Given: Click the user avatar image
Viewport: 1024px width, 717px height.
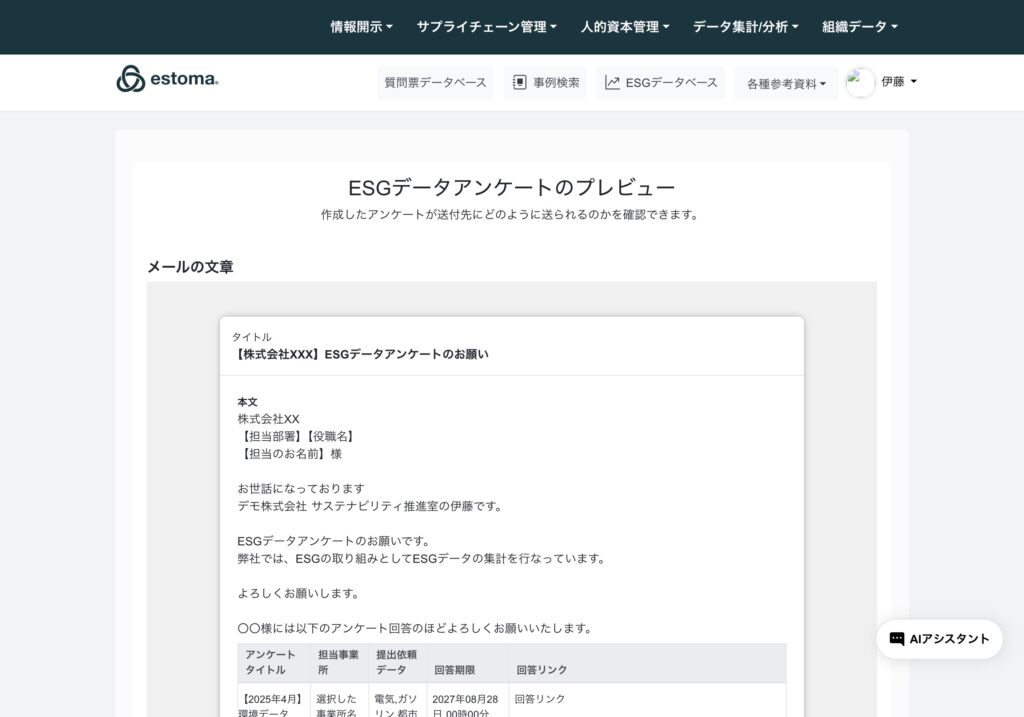Looking at the screenshot, I should (x=860, y=82).
